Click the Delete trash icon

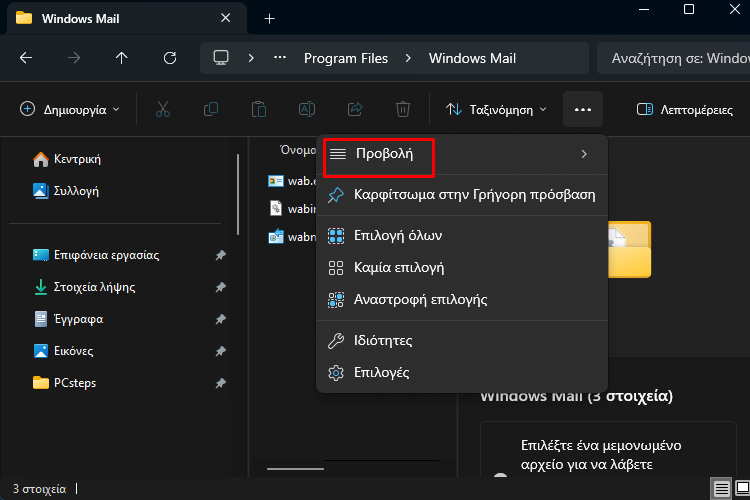point(403,110)
